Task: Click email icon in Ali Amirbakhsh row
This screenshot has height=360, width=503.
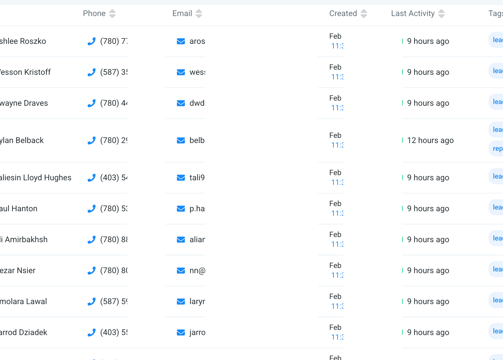Action: click(x=181, y=240)
